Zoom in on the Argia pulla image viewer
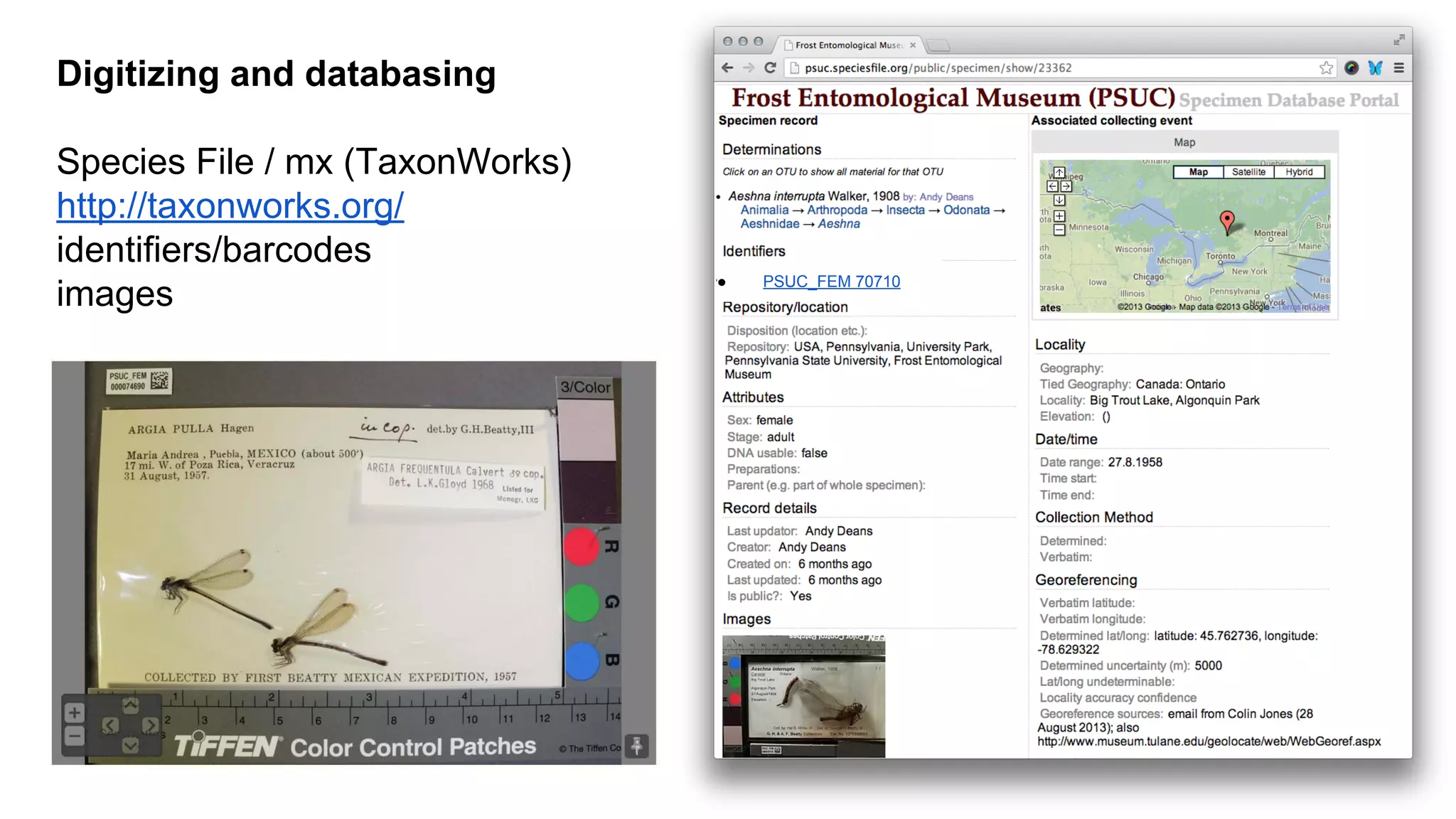Viewport: 1456px width, 819px height. coord(74,712)
